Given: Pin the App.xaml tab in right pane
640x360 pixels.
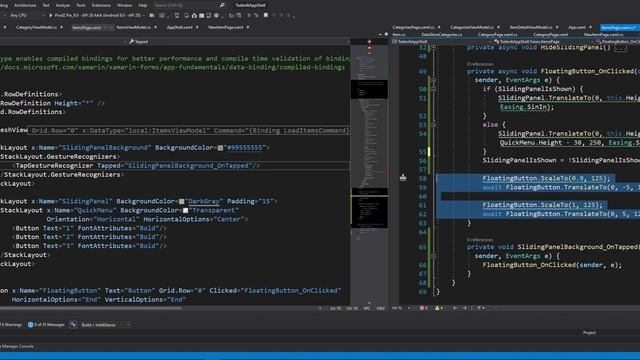Looking at the screenshot, I should click(591, 27).
